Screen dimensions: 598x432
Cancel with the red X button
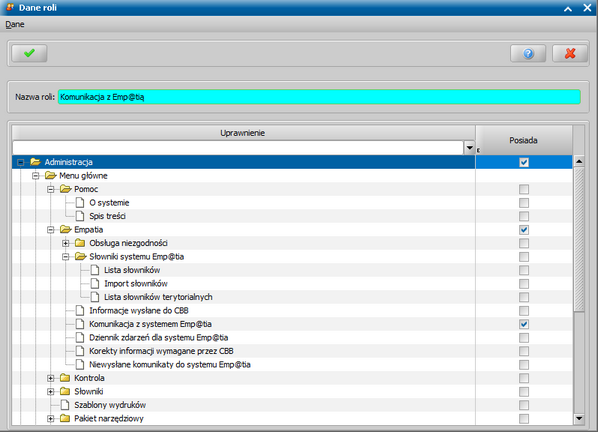click(x=570, y=53)
